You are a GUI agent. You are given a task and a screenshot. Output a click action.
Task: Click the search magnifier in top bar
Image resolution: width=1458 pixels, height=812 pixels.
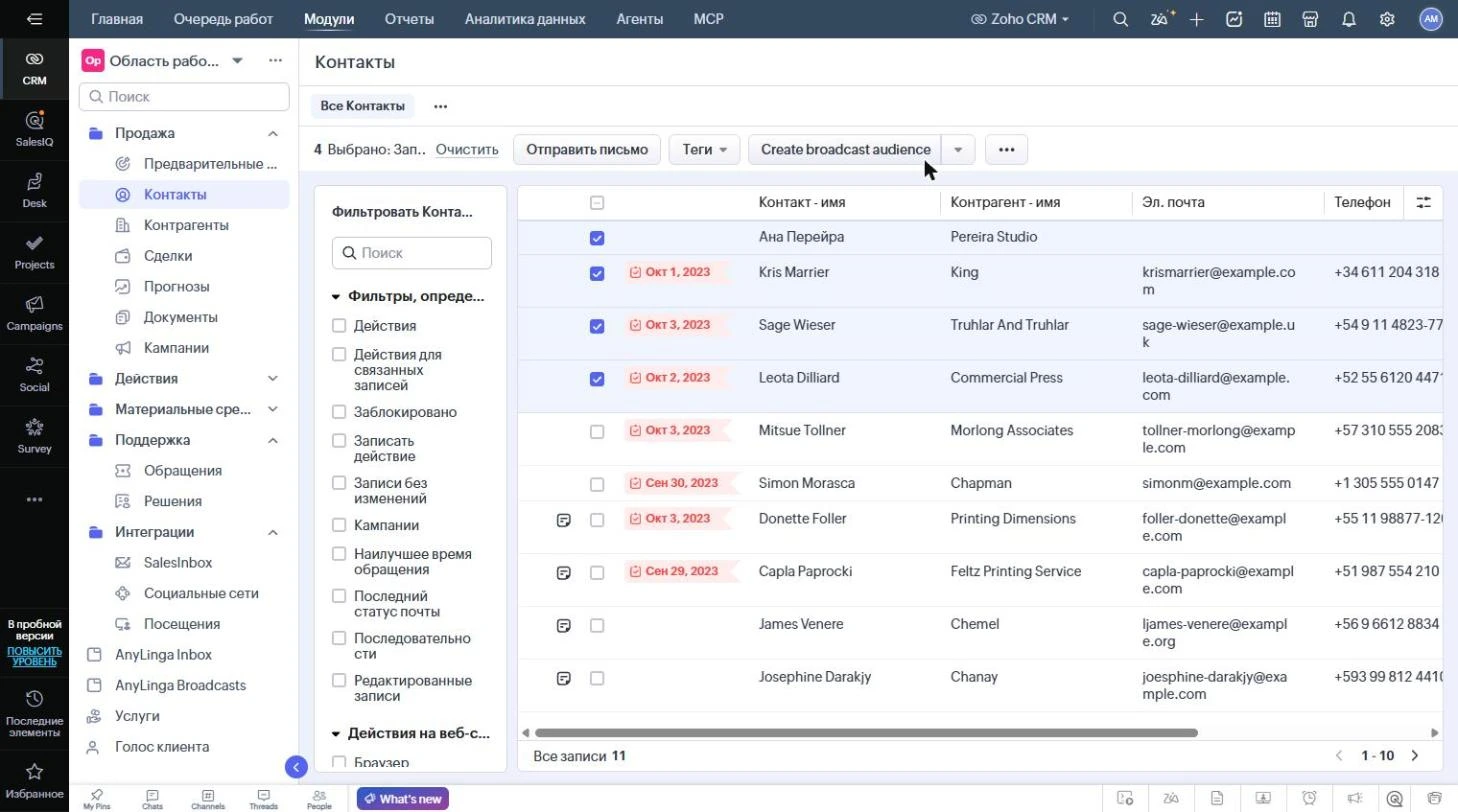tap(1121, 19)
